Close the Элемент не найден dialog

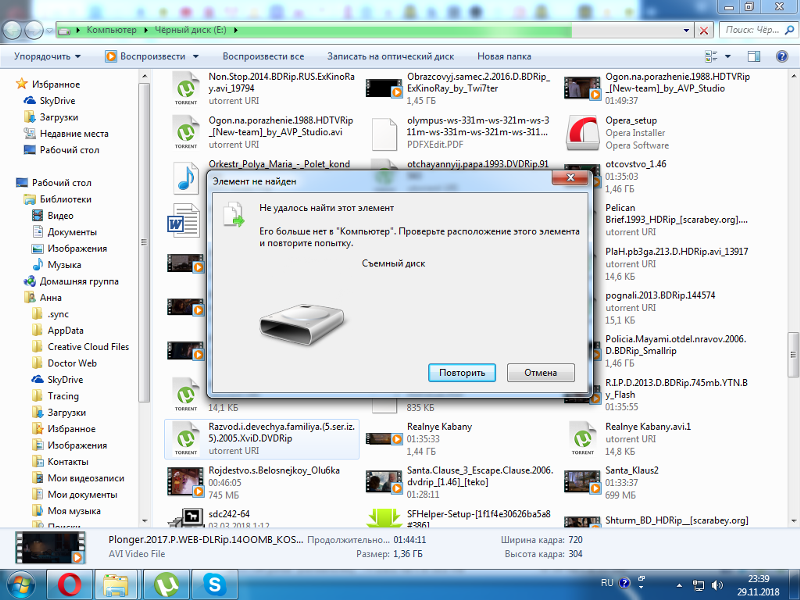point(570,178)
